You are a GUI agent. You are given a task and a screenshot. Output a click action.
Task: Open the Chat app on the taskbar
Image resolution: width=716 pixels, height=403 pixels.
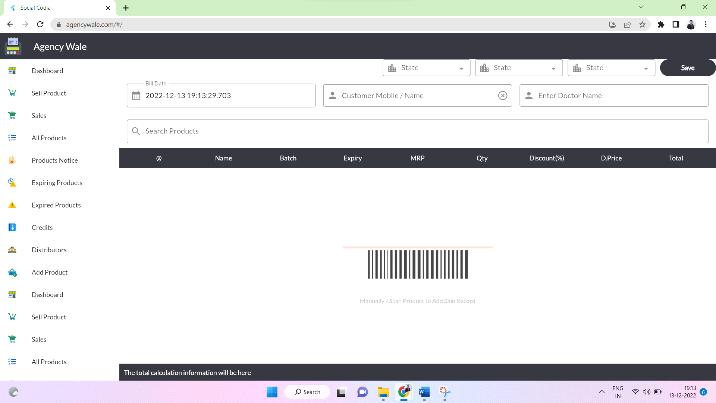click(x=363, y=392)
